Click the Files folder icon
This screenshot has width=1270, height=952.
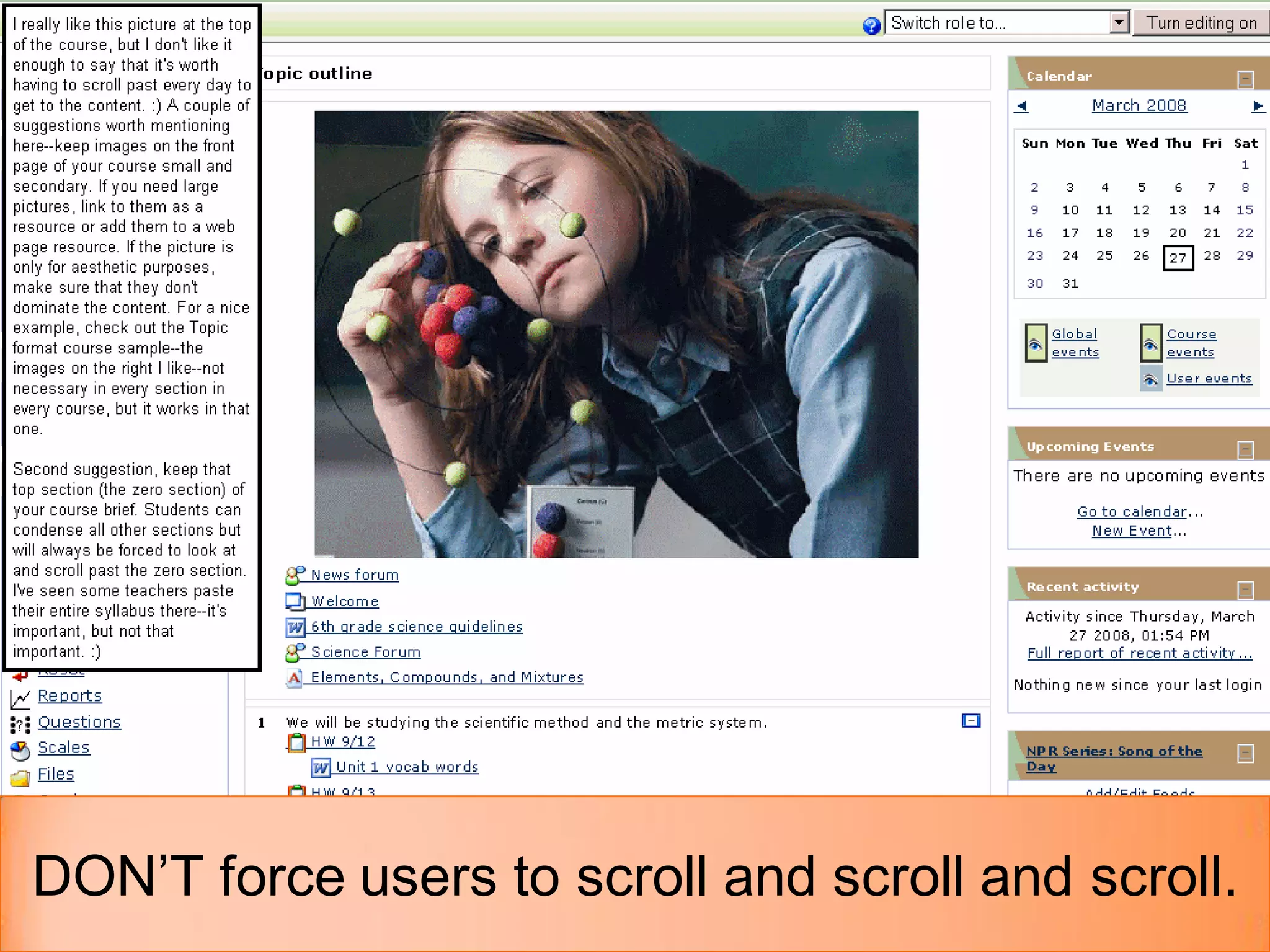pos(20,777)
